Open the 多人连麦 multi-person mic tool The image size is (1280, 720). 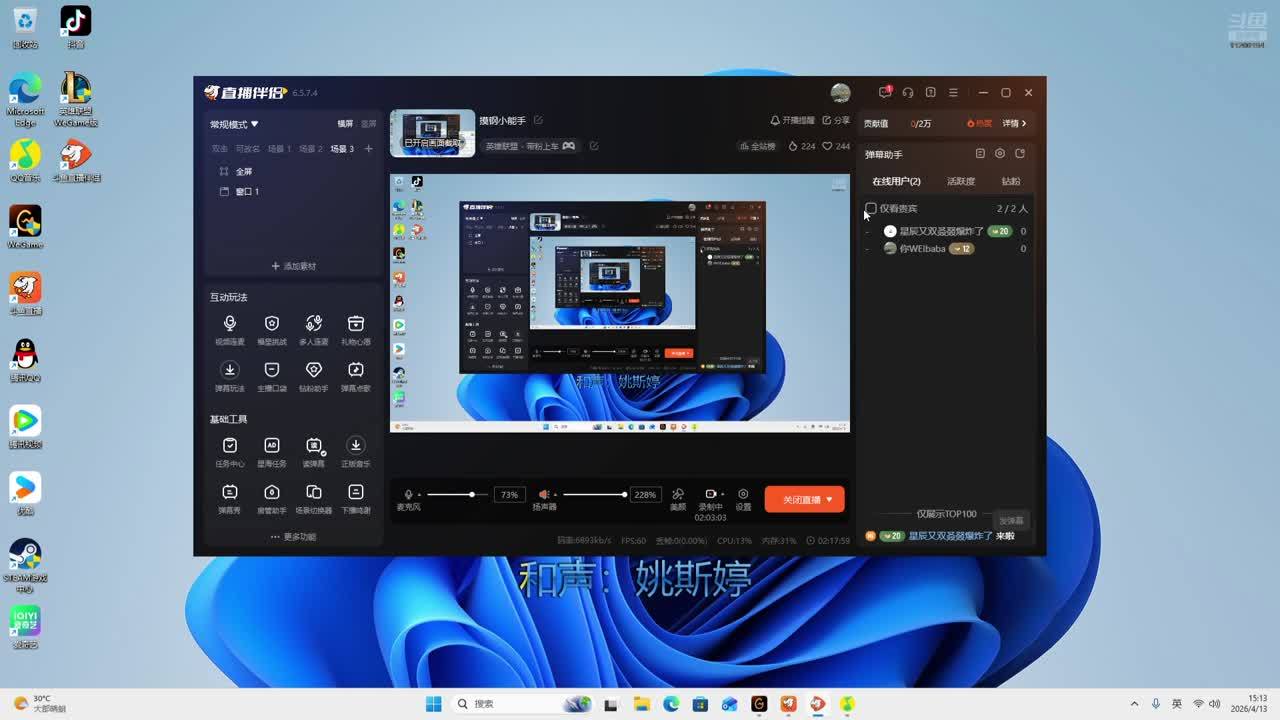tap(314, 324)
